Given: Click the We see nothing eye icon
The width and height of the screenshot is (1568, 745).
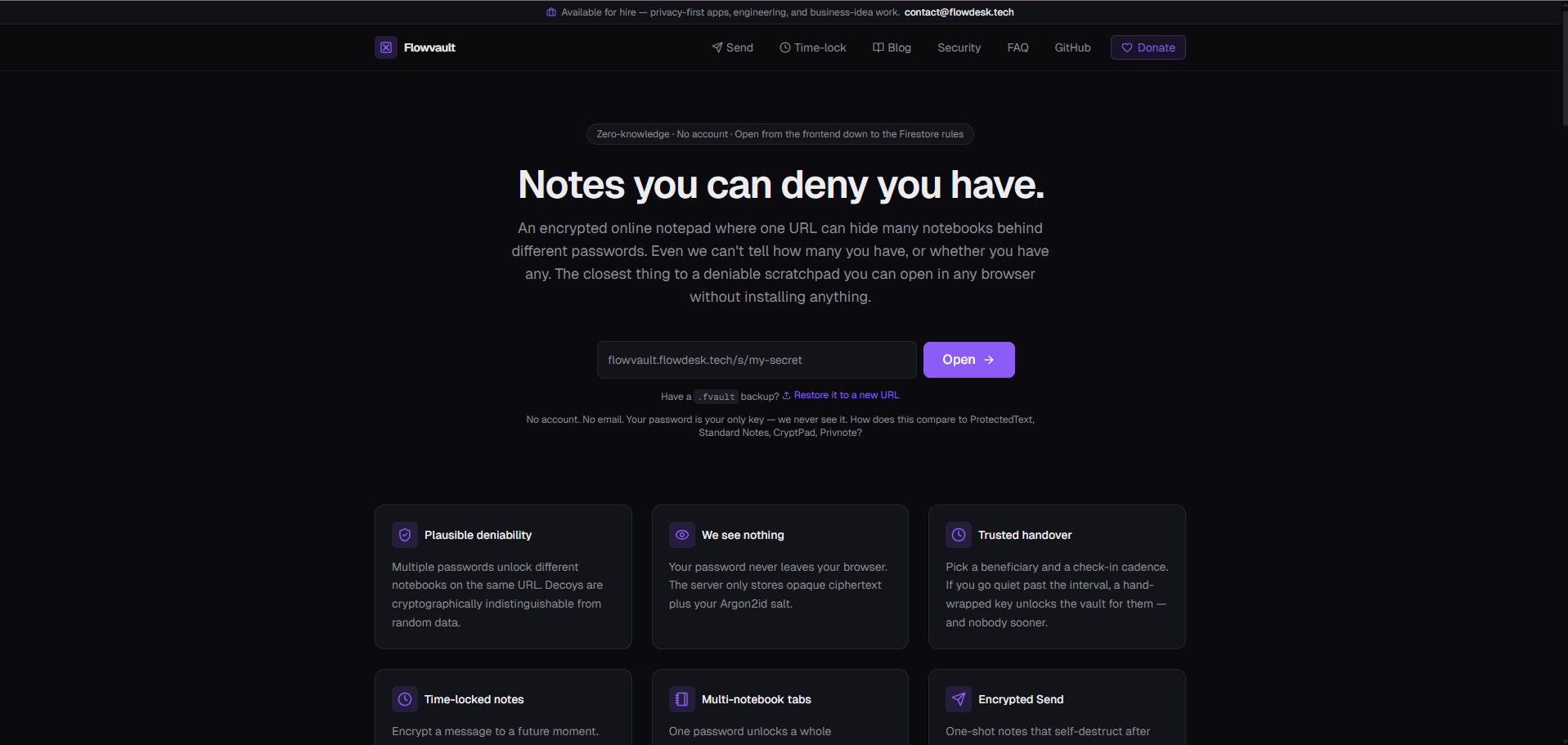Looking at the screenshot, I should [x=682, y=535].
